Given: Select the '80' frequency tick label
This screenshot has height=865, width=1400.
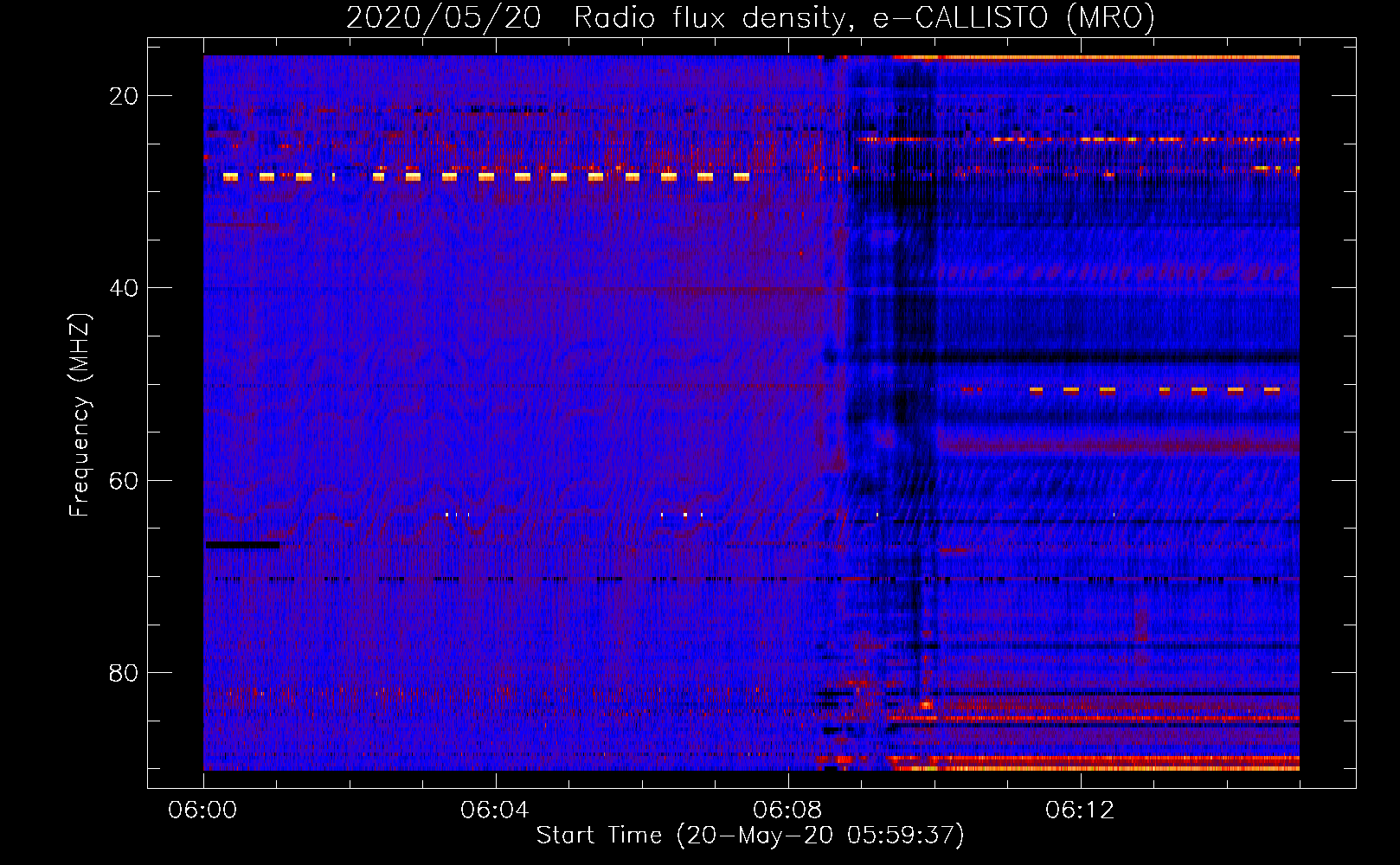Looking at the screenshot, I should (124, 672).
